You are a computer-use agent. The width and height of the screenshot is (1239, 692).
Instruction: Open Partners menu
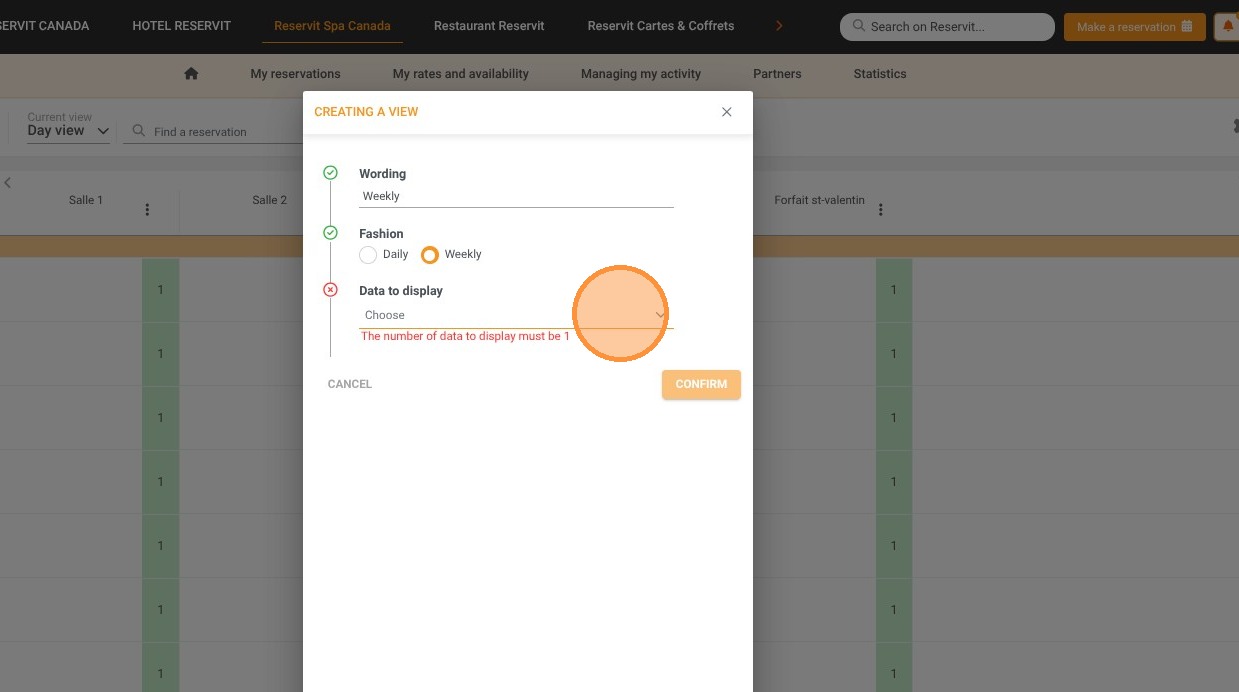coord(777,74)
